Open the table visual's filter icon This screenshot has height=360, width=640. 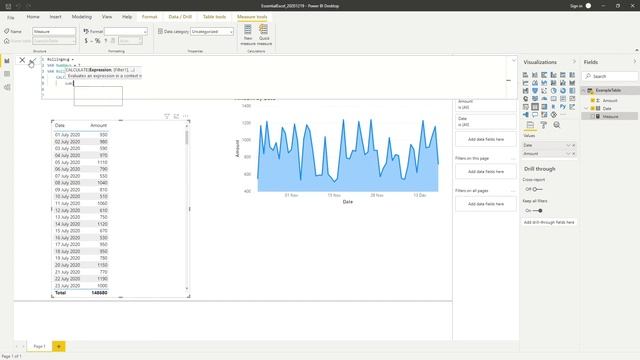[x=167, y=116]
